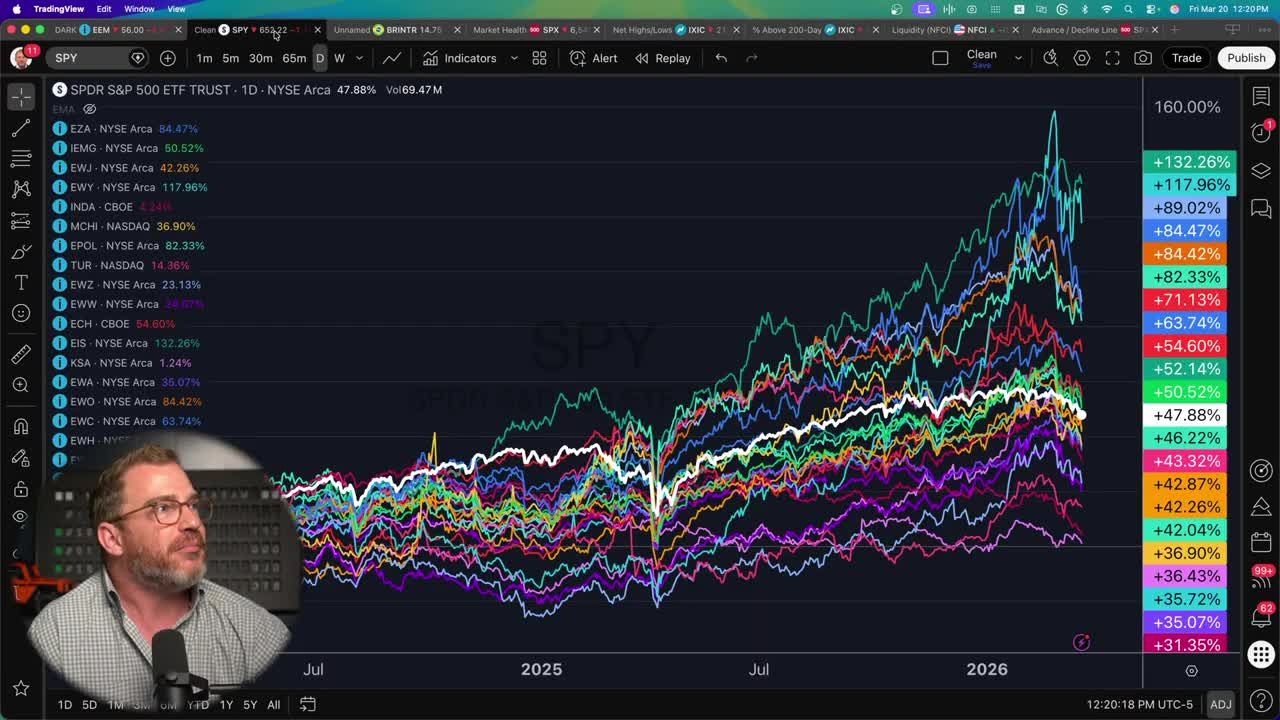The height and width of the screenshot is (720, 1280).
Task: Open the alerts clock panel
Action: click(1261, 133)
